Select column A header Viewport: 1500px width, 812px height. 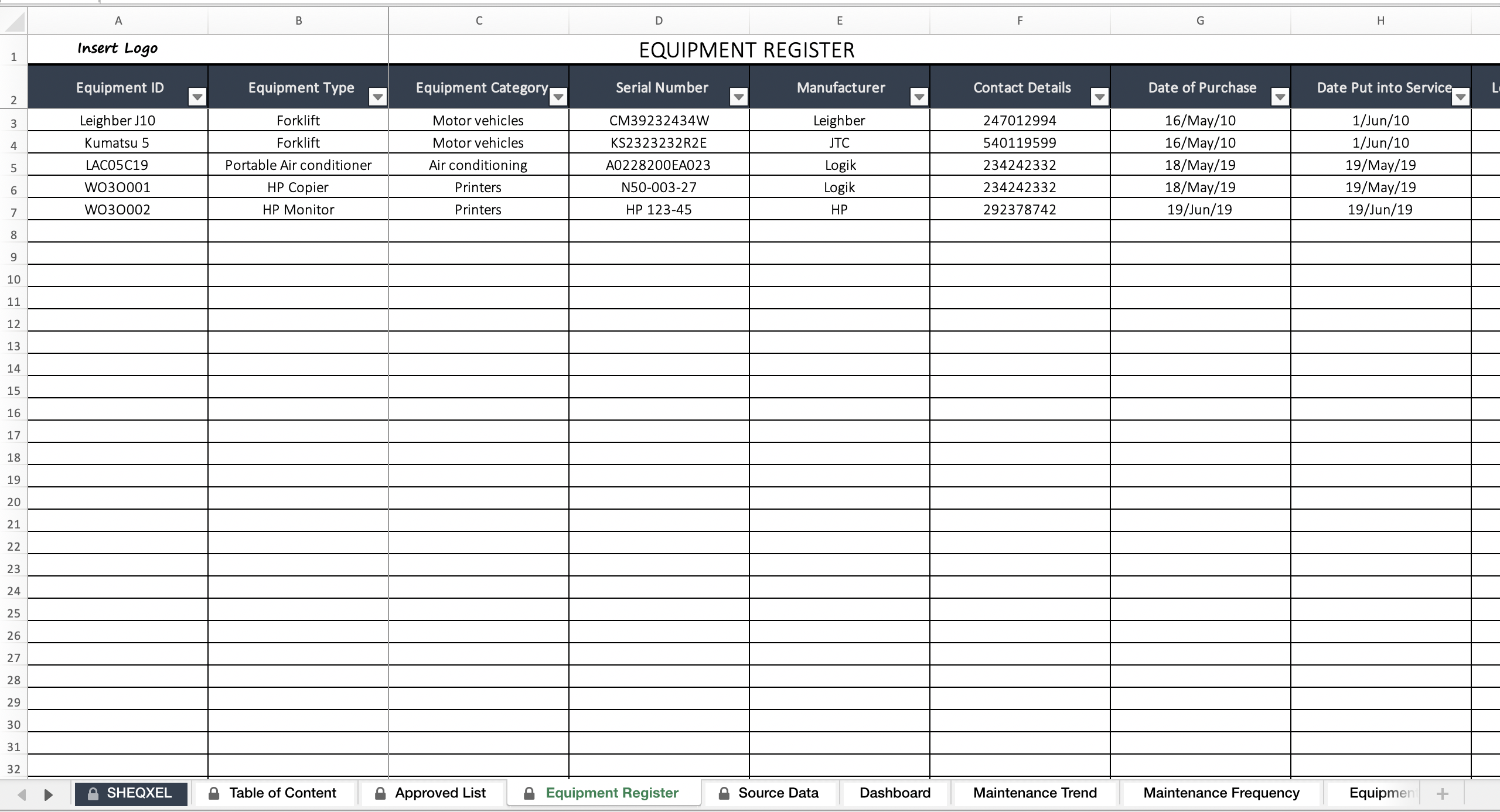[118, 21]
